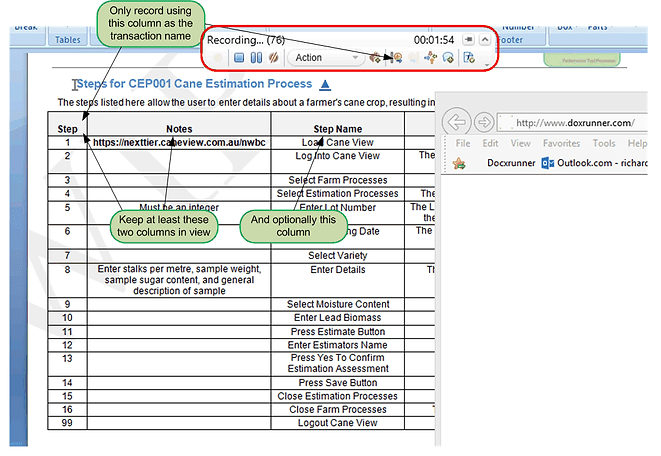661x456 pixels.
Task: Create a new action icon beside Action dropdown
Action: 374,58
